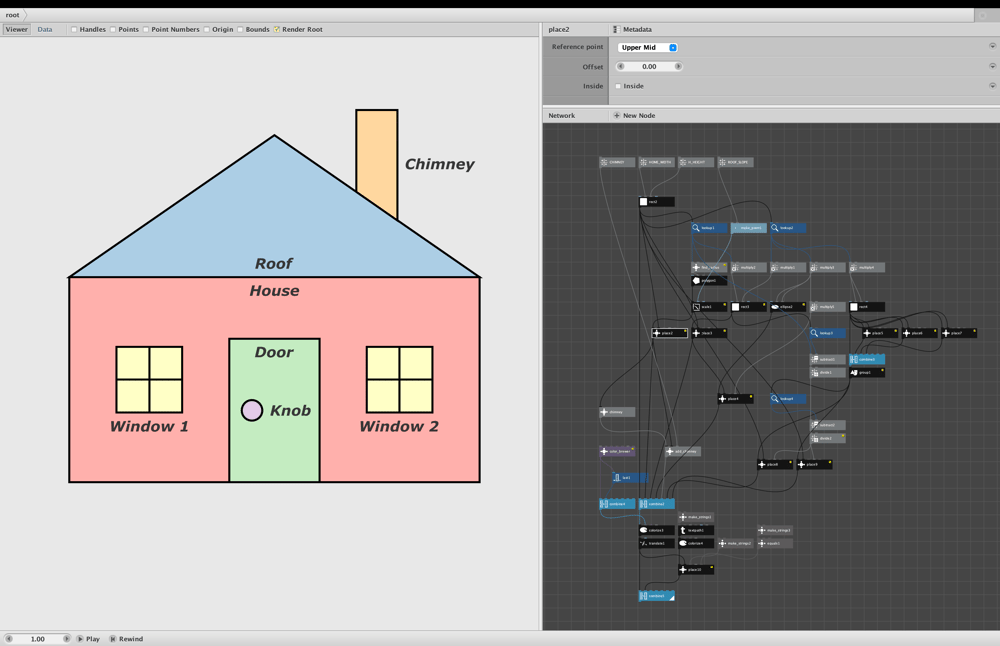
Task: Select the lookup2 node
Action: pos(788,228)
